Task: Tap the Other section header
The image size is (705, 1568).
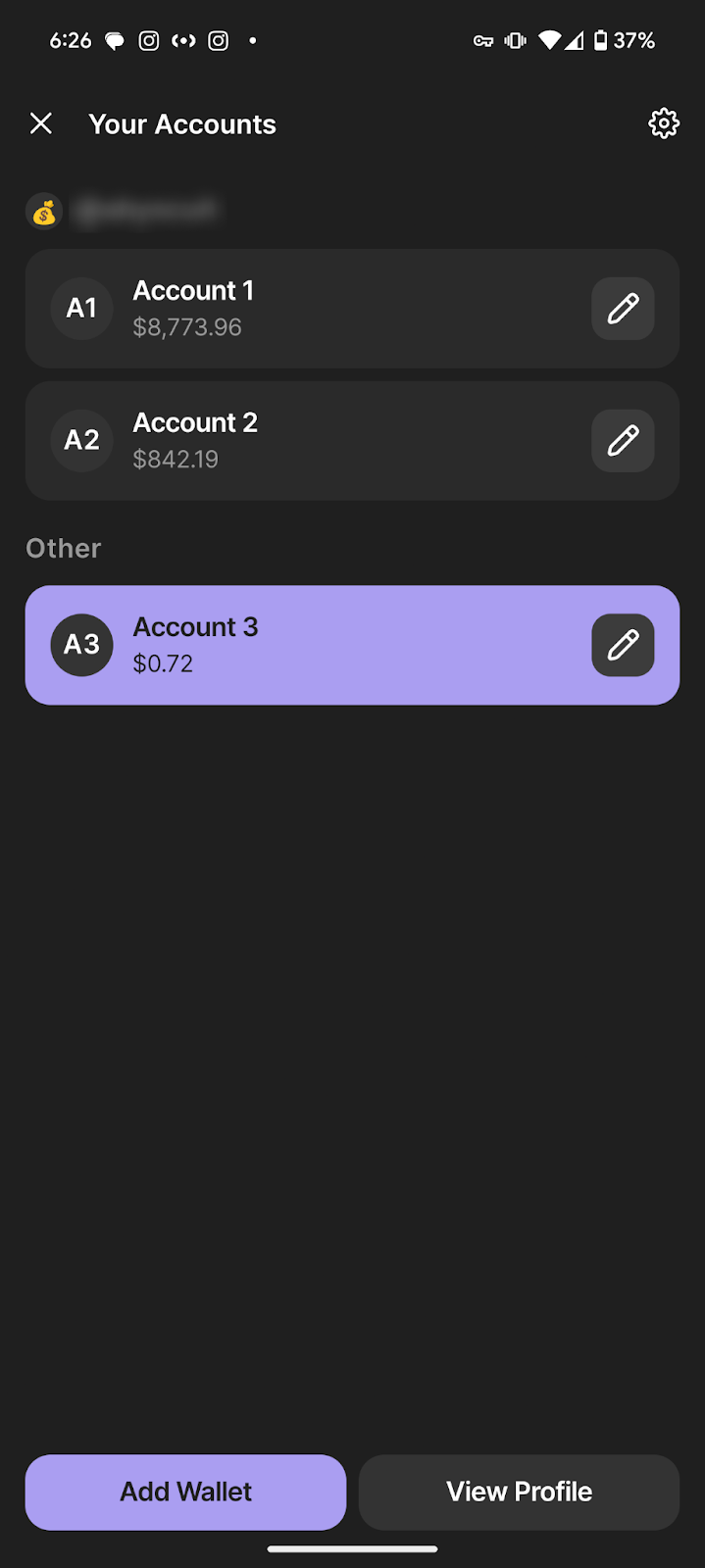Action: tap(64, 548)
